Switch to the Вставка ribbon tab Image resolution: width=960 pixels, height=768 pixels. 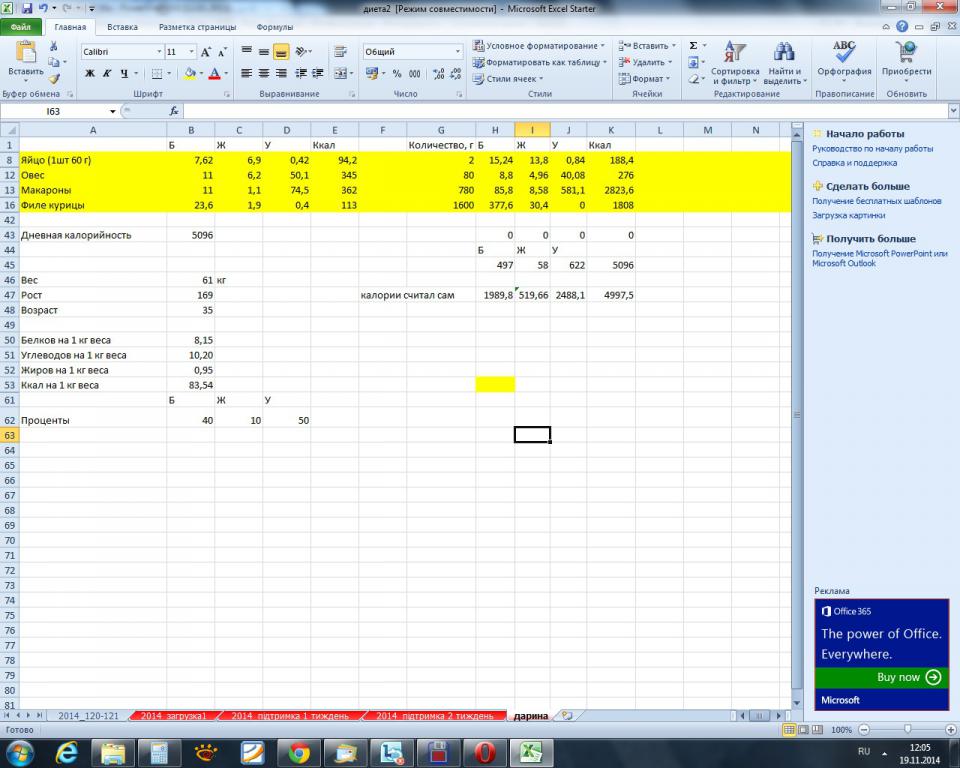[x=122, y=28]
